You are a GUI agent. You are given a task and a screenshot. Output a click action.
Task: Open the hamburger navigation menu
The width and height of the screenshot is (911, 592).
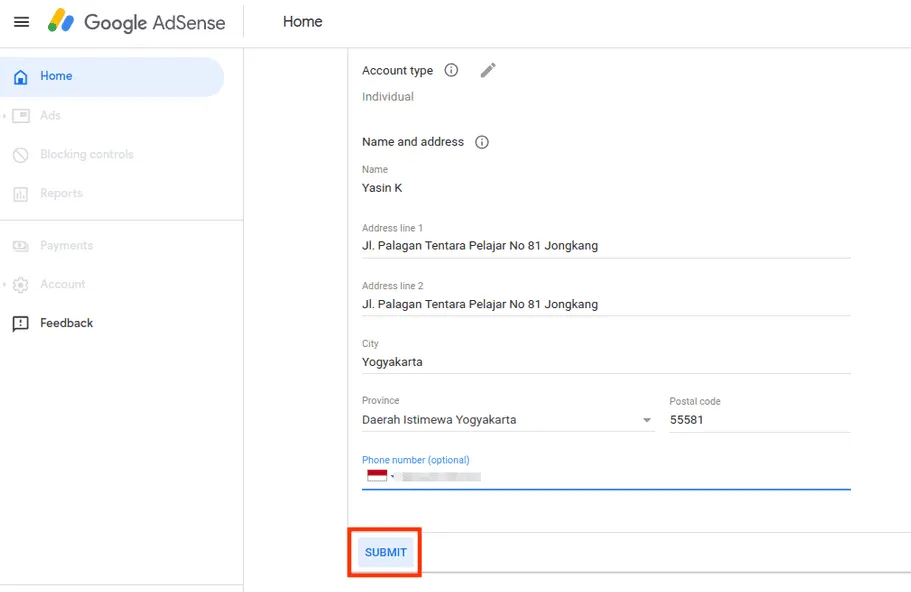click(x=22, y=21)
